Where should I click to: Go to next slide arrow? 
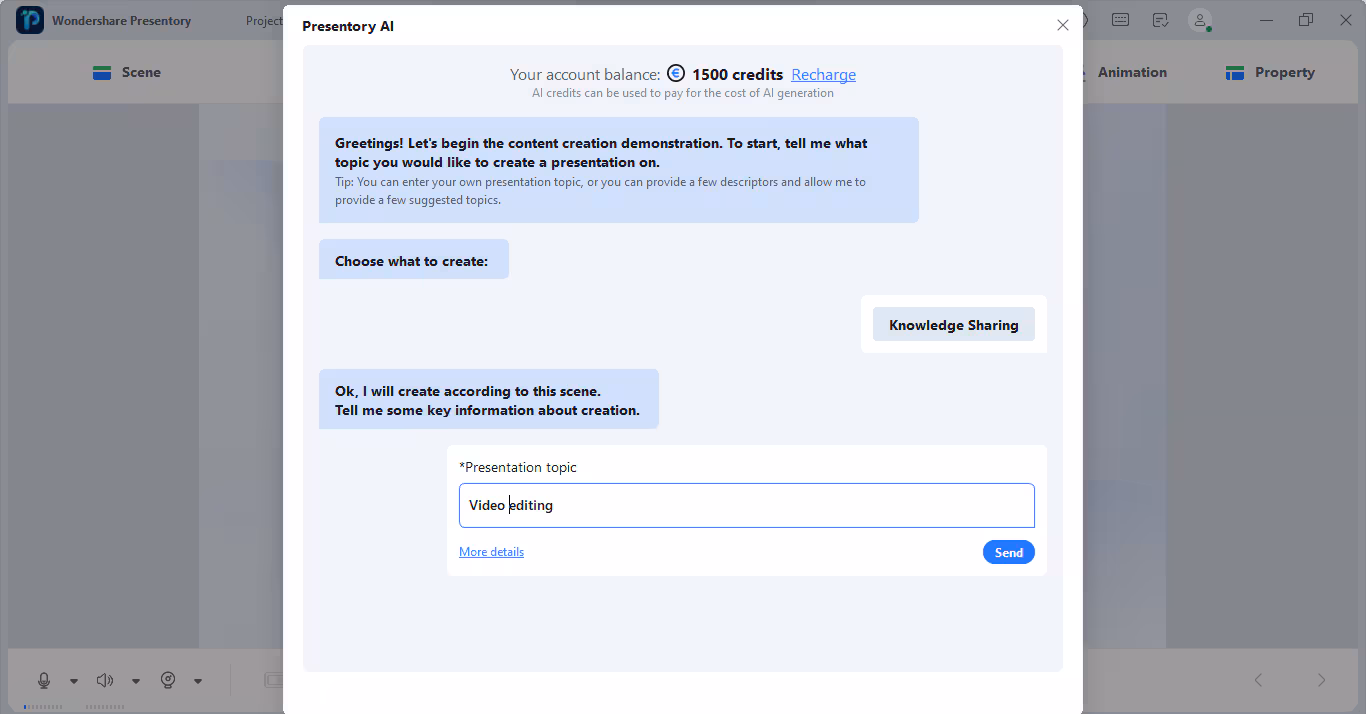coord(1321,680)
